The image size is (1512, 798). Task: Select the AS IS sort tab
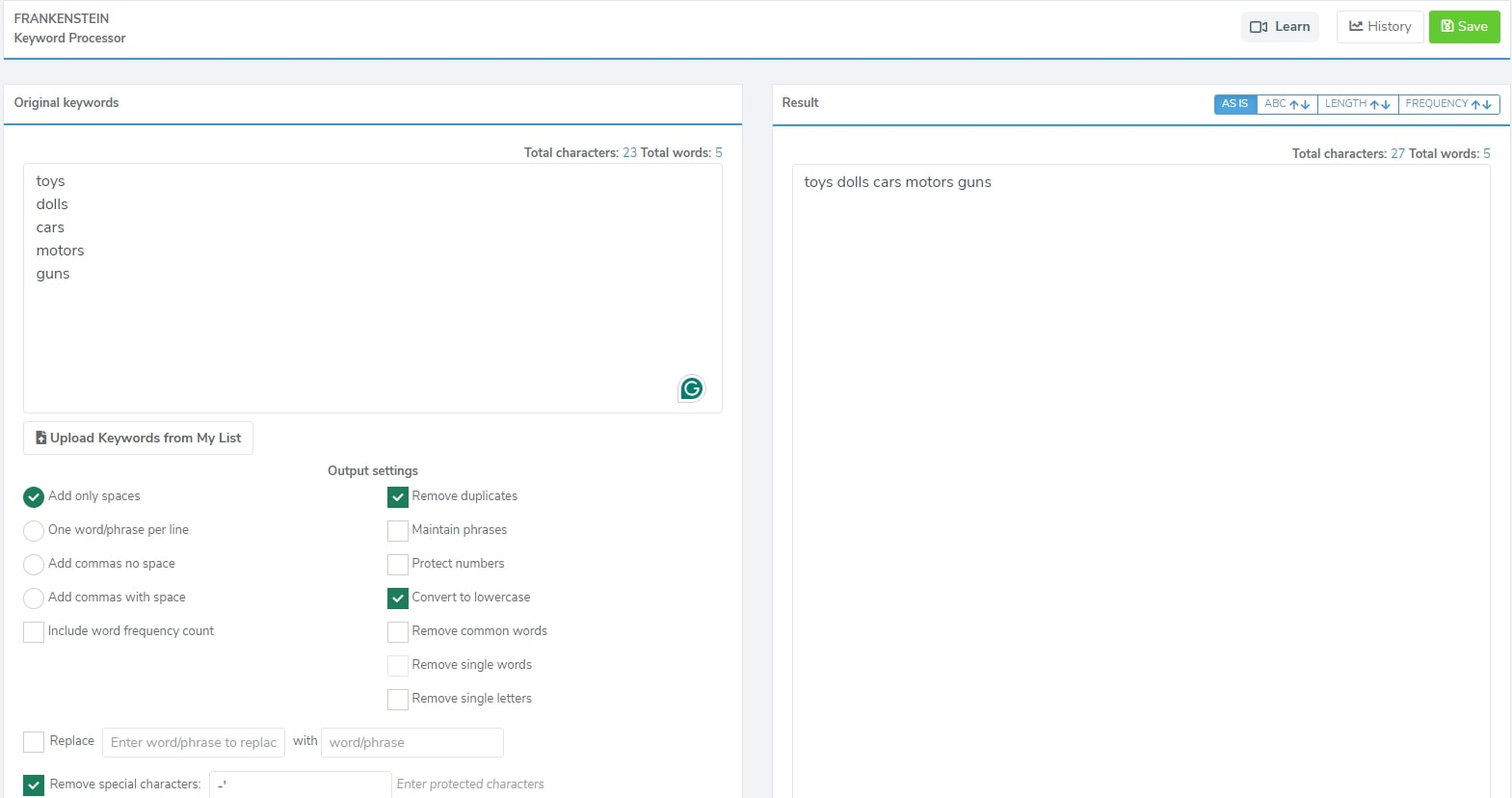click(1235, 104)
